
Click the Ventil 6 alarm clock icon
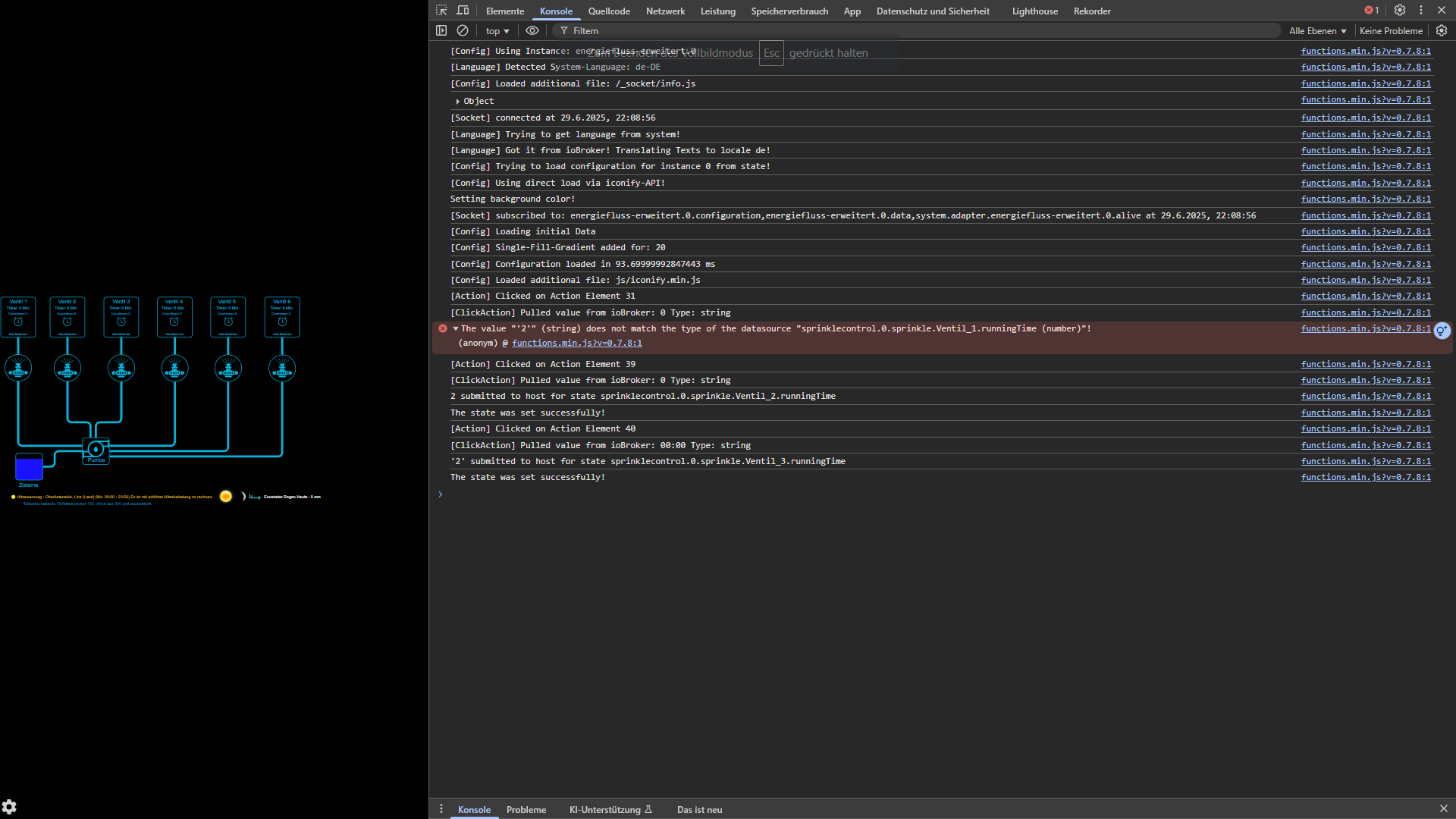tap(282, 322)
